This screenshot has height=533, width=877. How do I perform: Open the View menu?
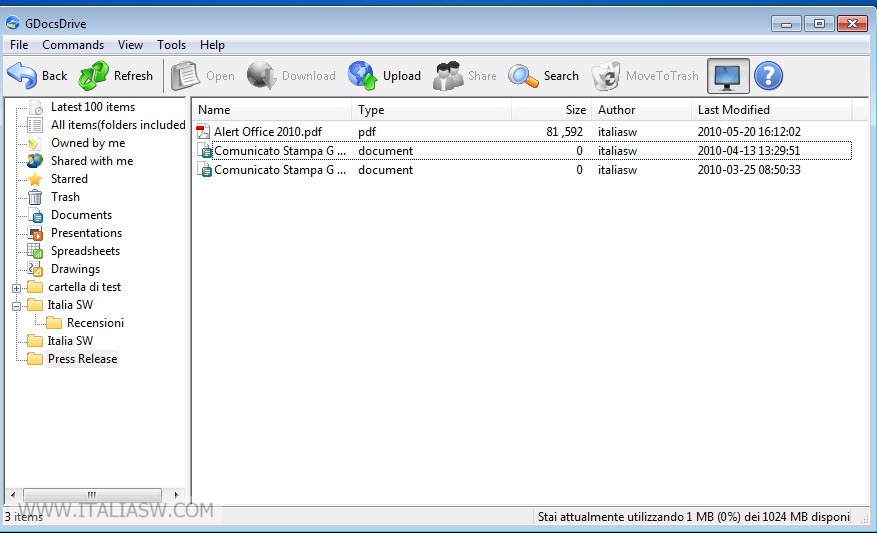(x=130, y=45)
